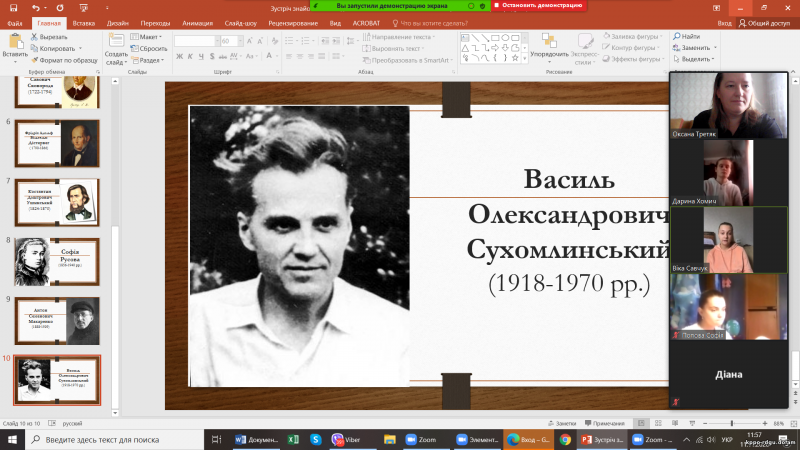Open the Файл tab

[15, 23]
